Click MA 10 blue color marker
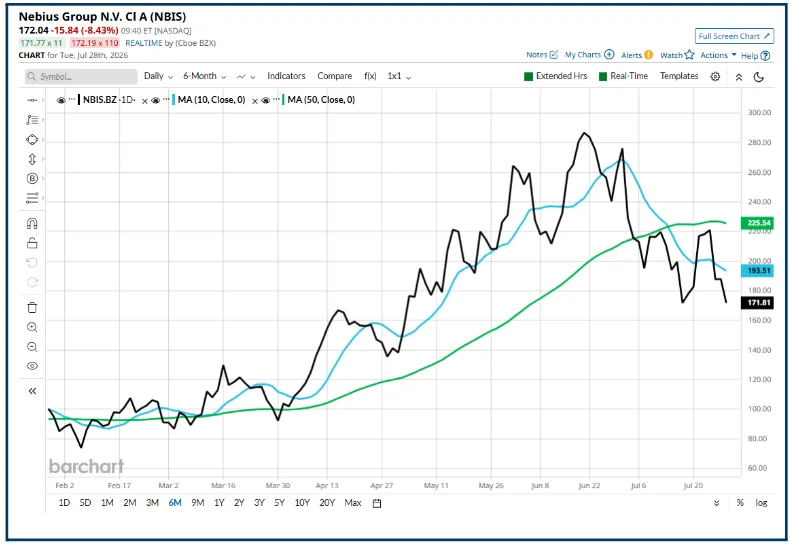Viewport: 791px width, 544px height. tap(174, 100)
